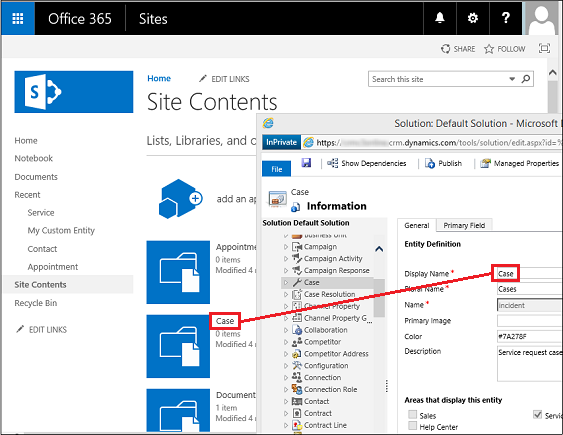Switch to the Primary Field tab
The image size is (563, 435).
464,225
